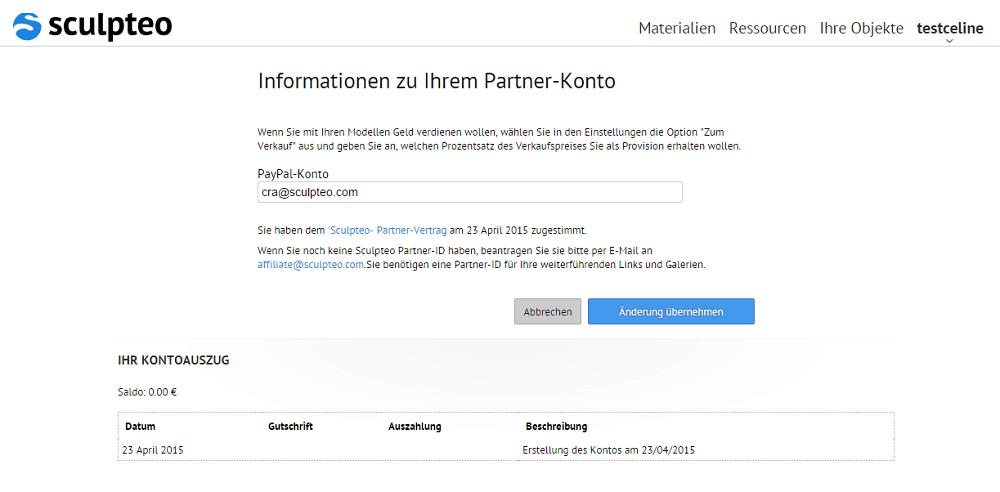This screenshot has width=1000, height=492.
Task: Click the Datum column header
Action: 140,426
